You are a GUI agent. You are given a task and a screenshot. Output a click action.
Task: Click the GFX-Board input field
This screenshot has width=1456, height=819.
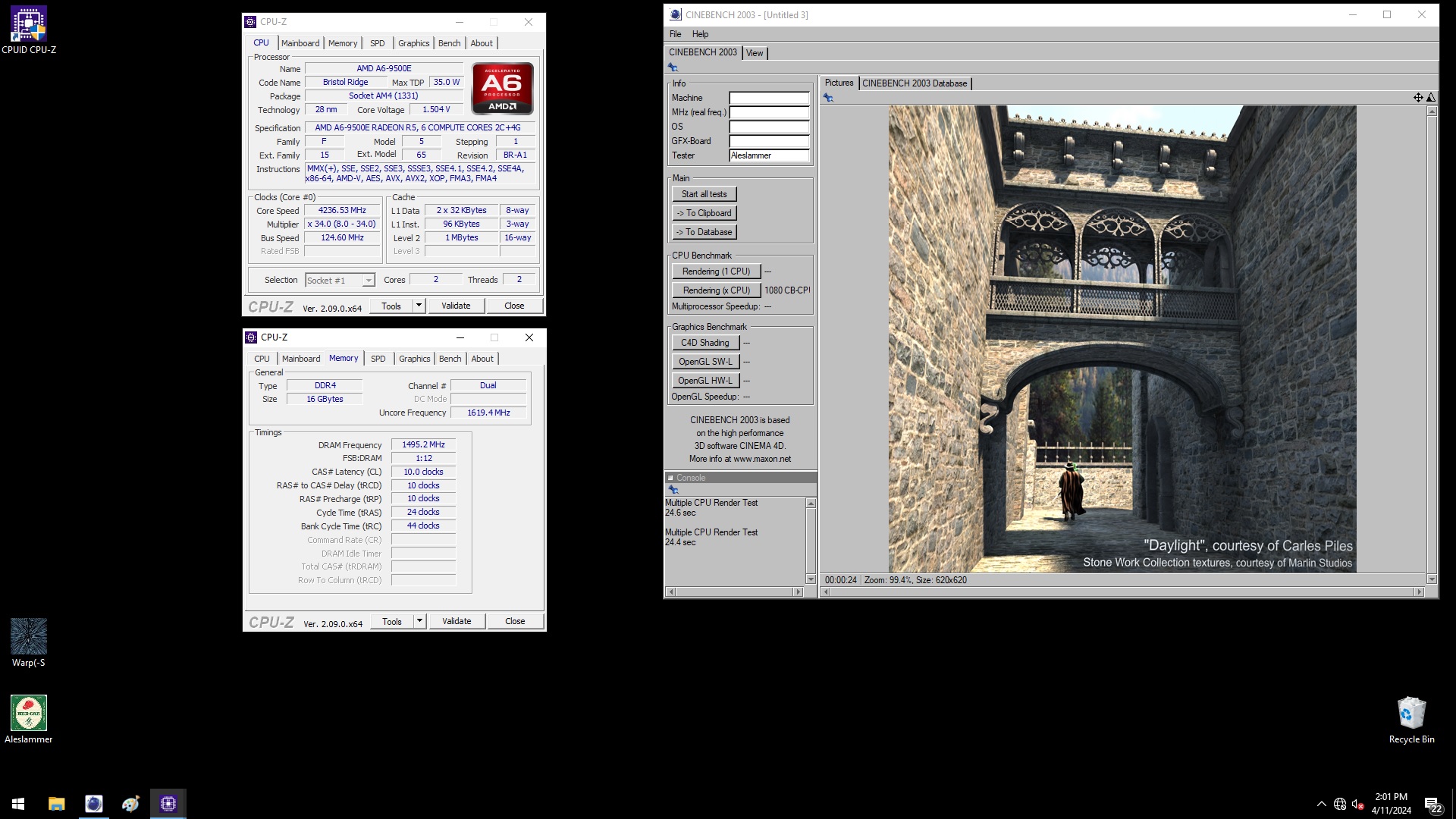pyautogui.click(x=769, y=141)
